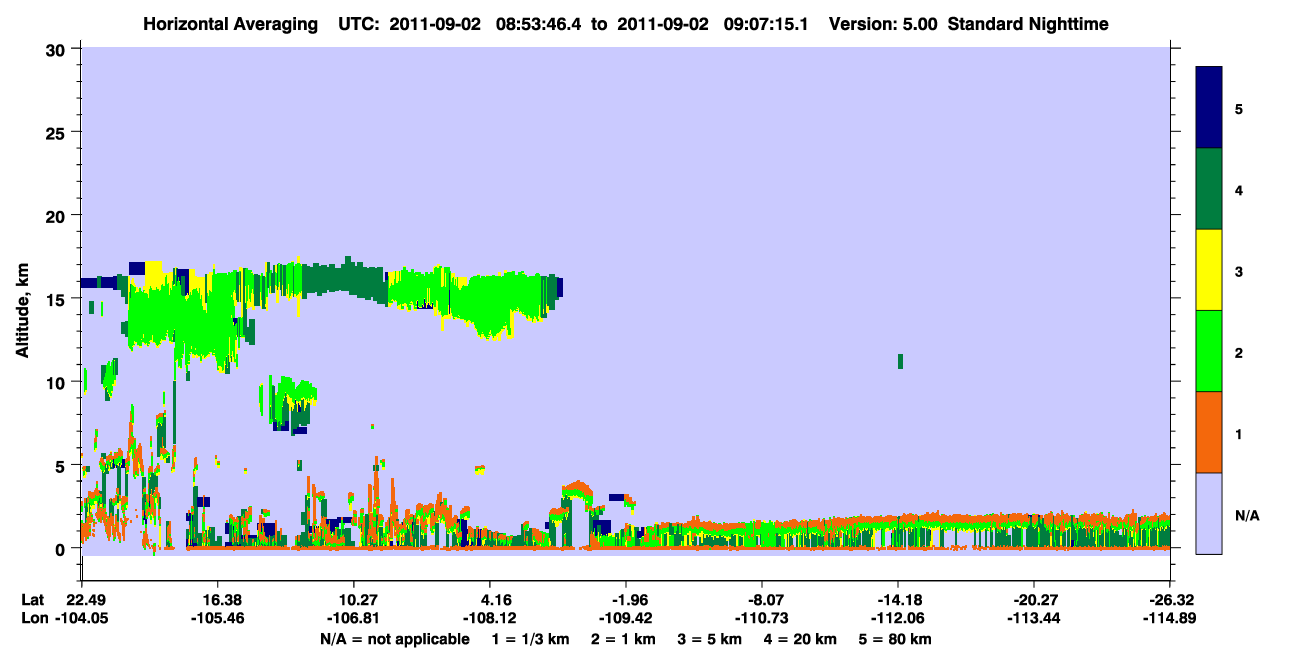Click the yellow level 3 color band
The image size is (1300, 667).
tap(1209, 270)
